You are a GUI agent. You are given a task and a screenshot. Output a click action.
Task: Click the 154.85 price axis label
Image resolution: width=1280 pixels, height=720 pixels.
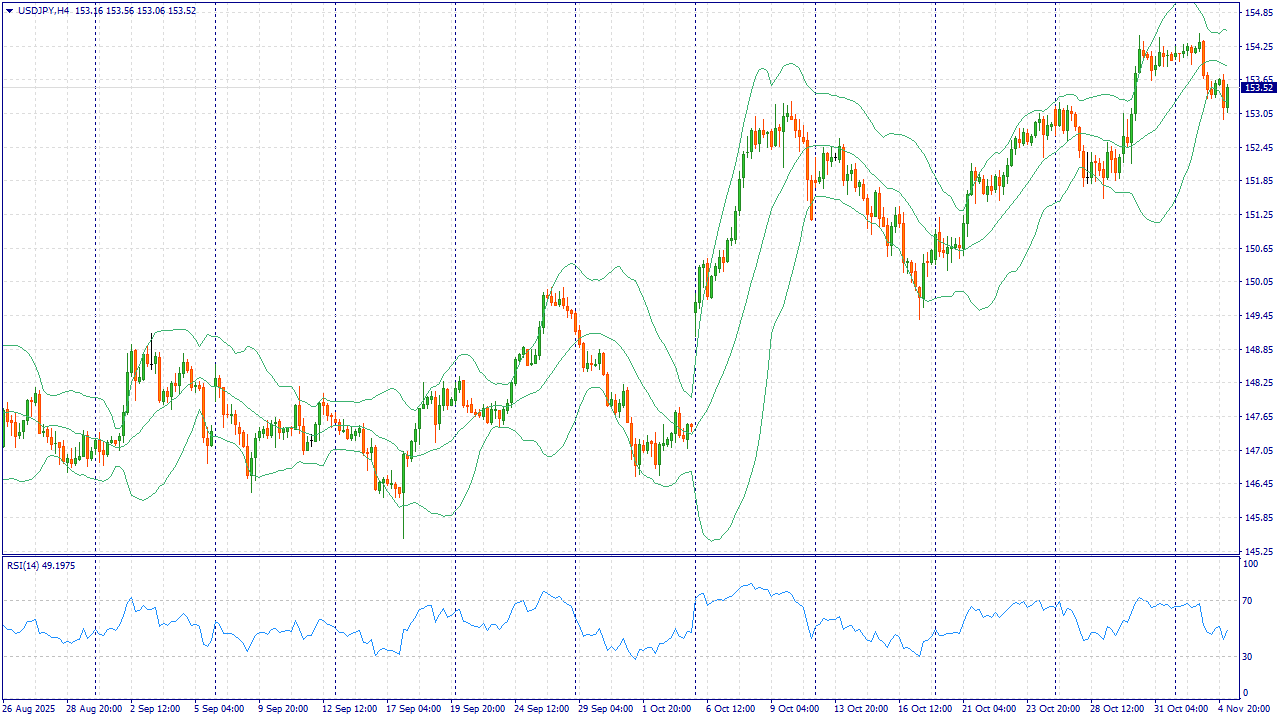click(x=1257, y=13)
